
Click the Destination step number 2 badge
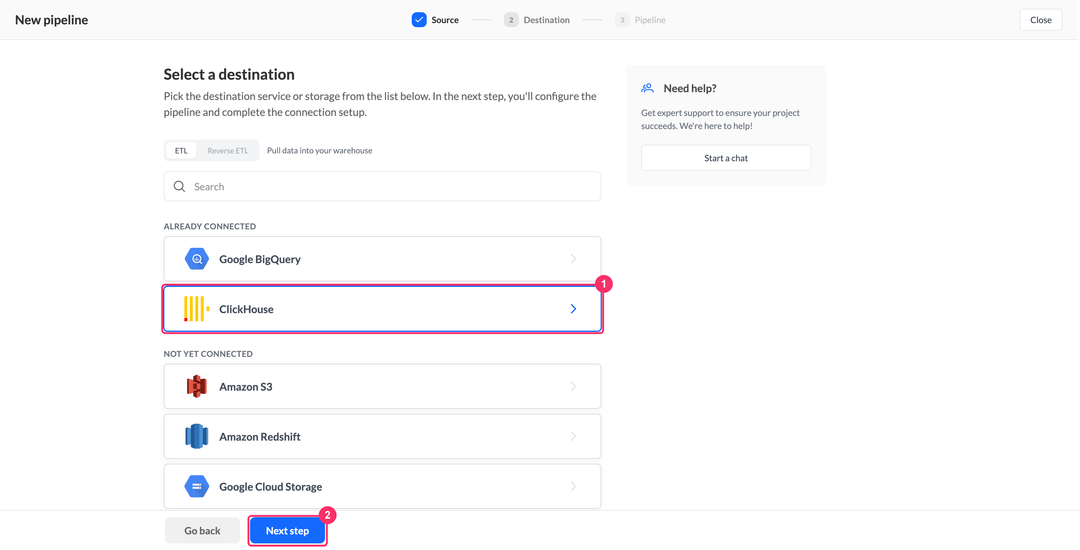(511, 20)
